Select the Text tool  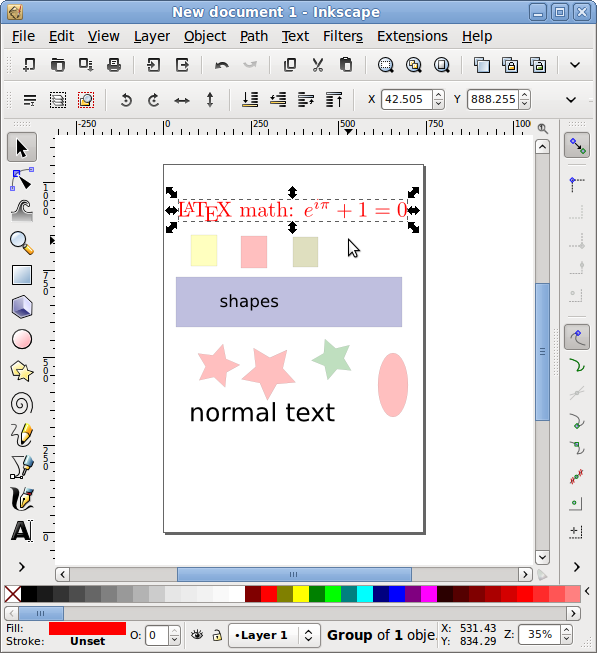point(22,531)
